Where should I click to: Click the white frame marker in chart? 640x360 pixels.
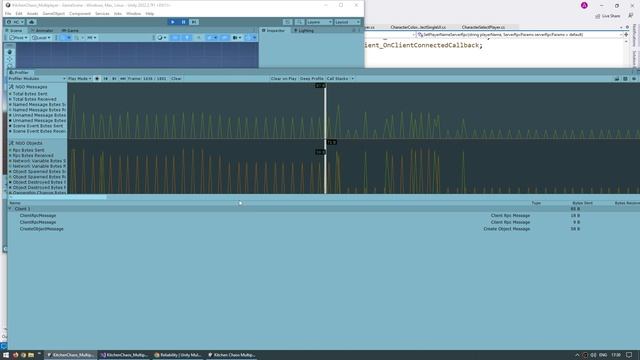tap(325, 139)
